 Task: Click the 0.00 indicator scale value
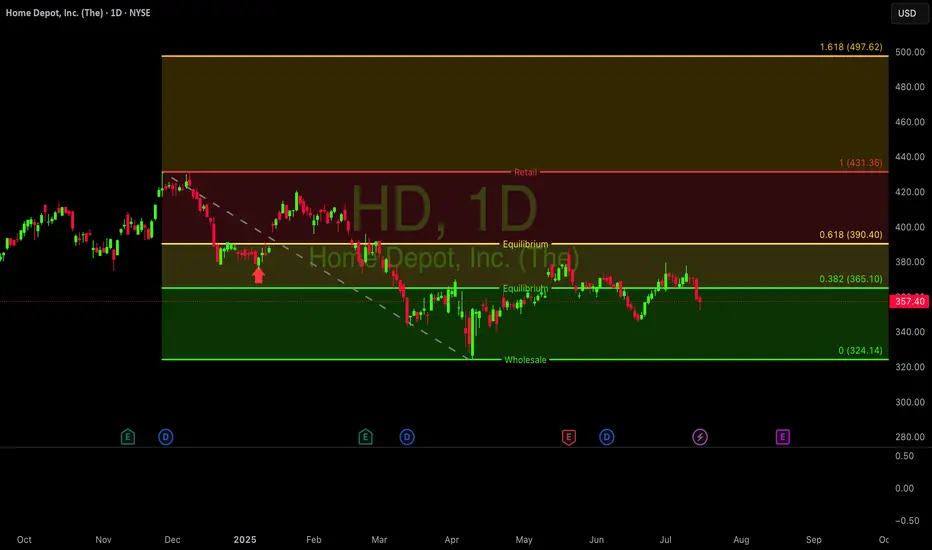coord(905,488)
